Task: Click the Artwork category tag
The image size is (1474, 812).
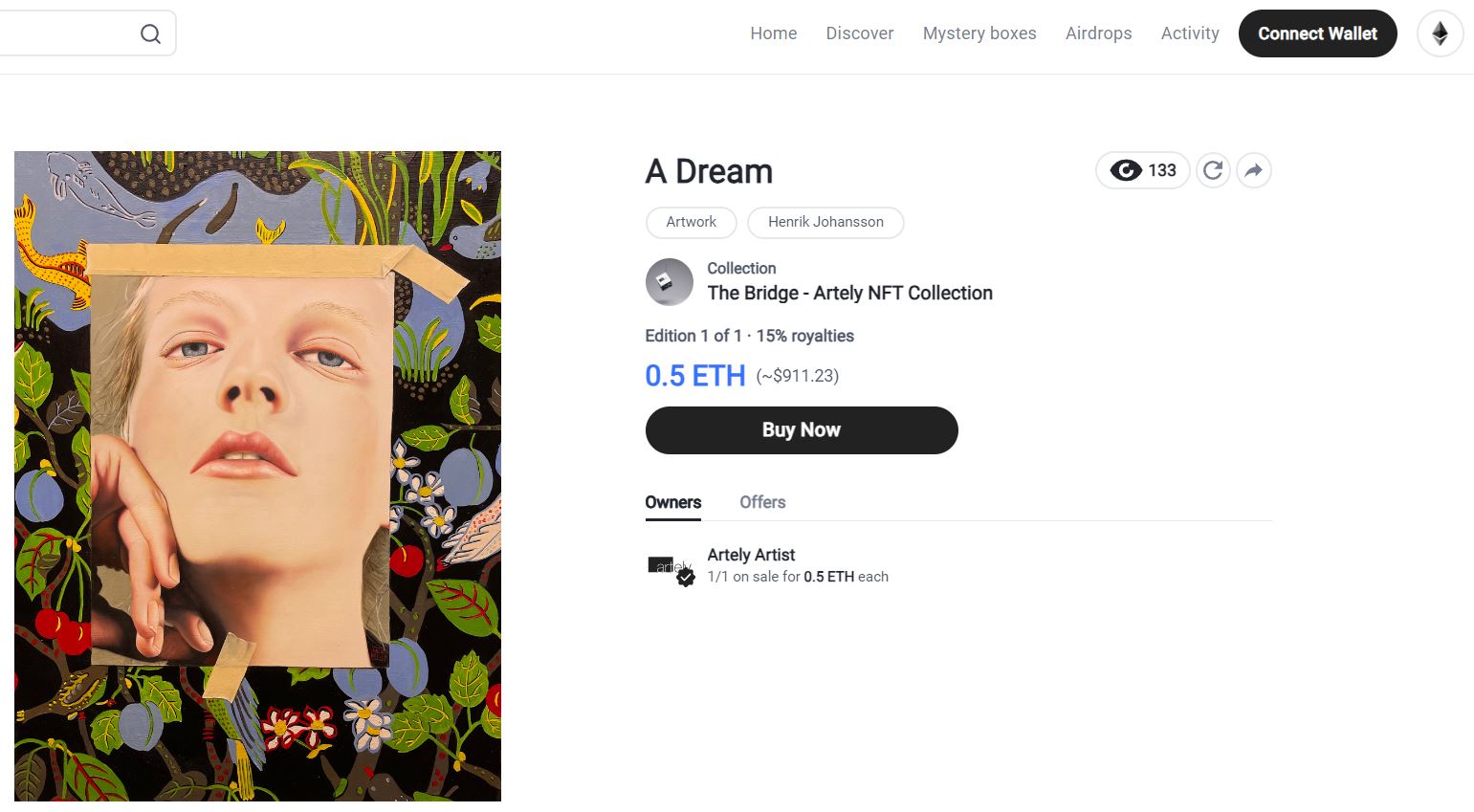Action: pyautogui.click(x=691, y=222)
